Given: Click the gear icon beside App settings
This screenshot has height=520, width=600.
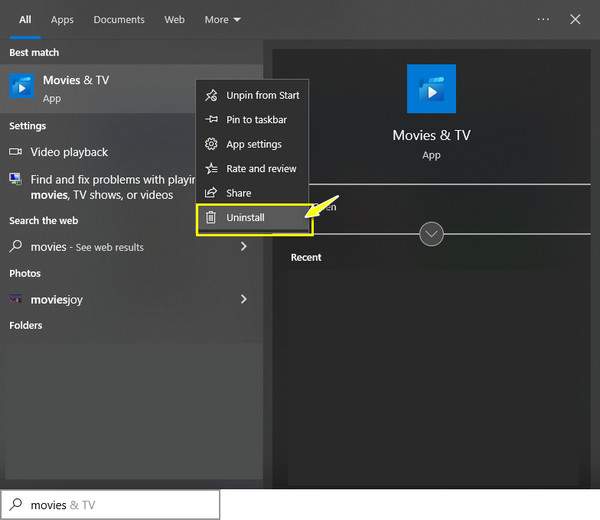Looking at the screenshot, I should point(211,144).
